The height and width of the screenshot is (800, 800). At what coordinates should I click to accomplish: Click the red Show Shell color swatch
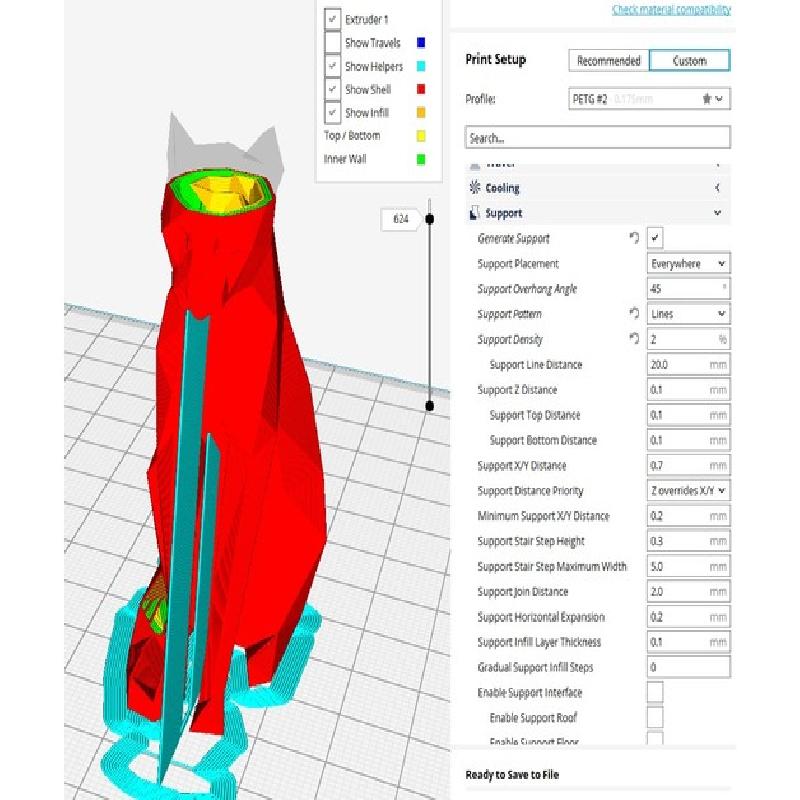pyautogui.click(x=421, y=89)
